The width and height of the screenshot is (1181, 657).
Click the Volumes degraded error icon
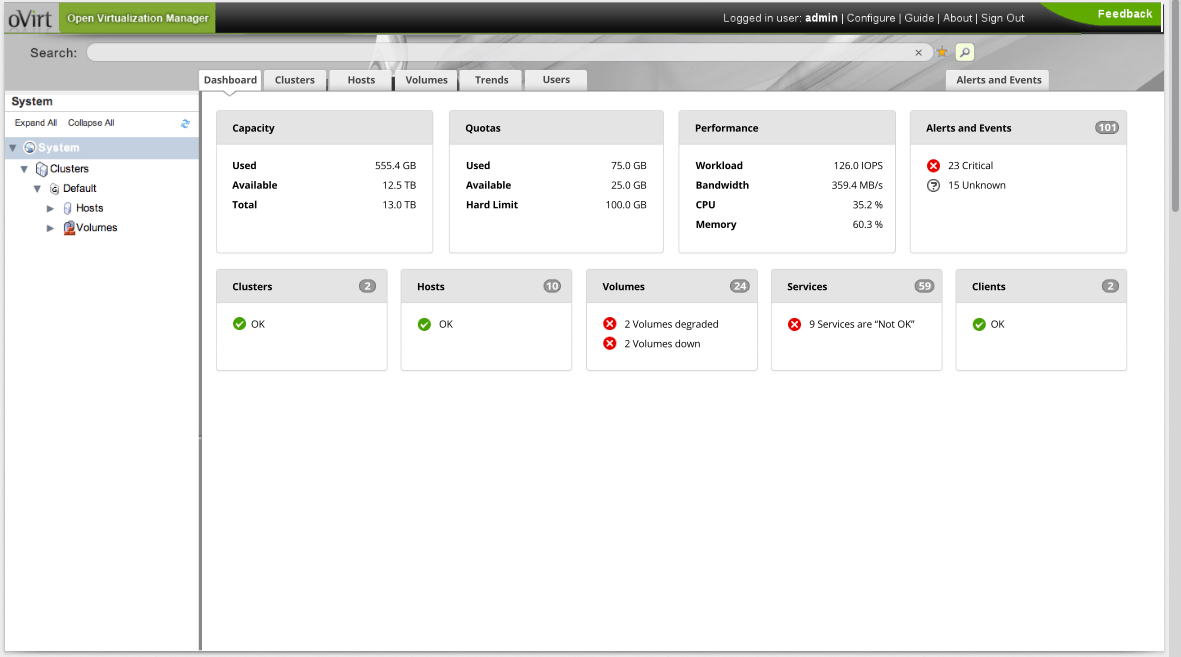point(610,324)
